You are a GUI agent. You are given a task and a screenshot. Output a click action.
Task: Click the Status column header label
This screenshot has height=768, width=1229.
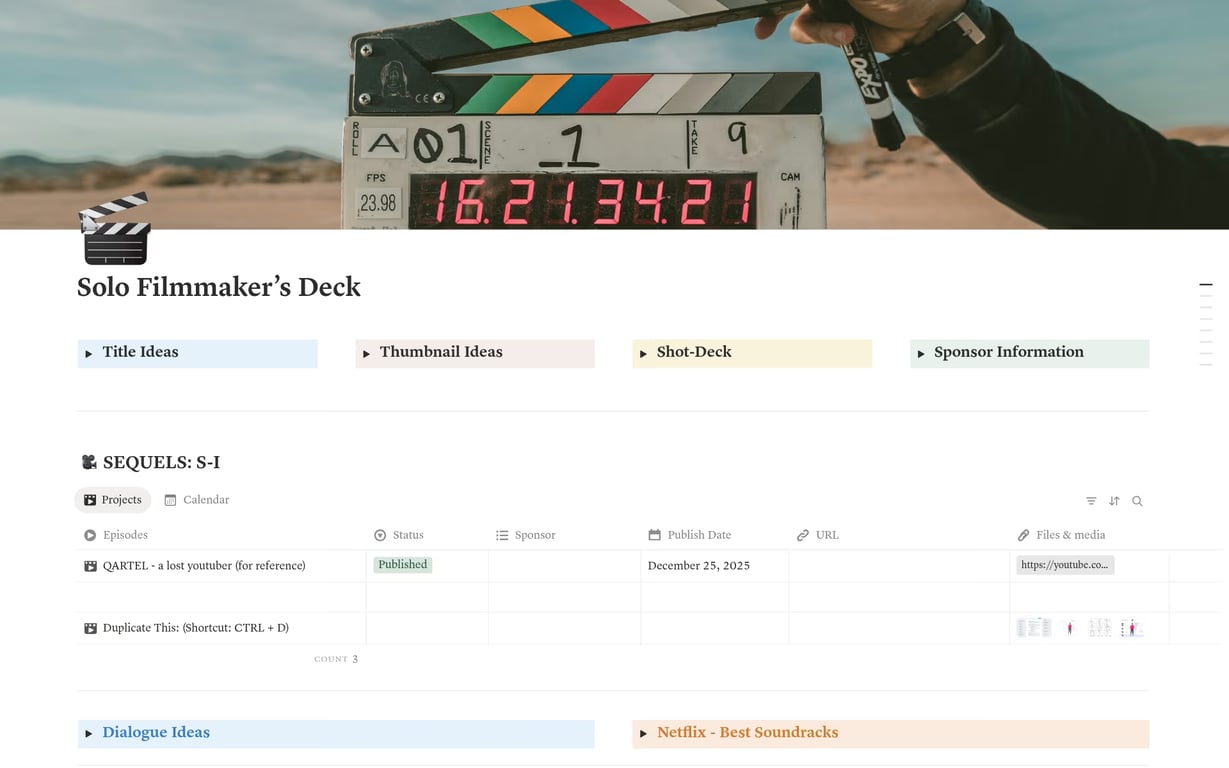(408, 535)
